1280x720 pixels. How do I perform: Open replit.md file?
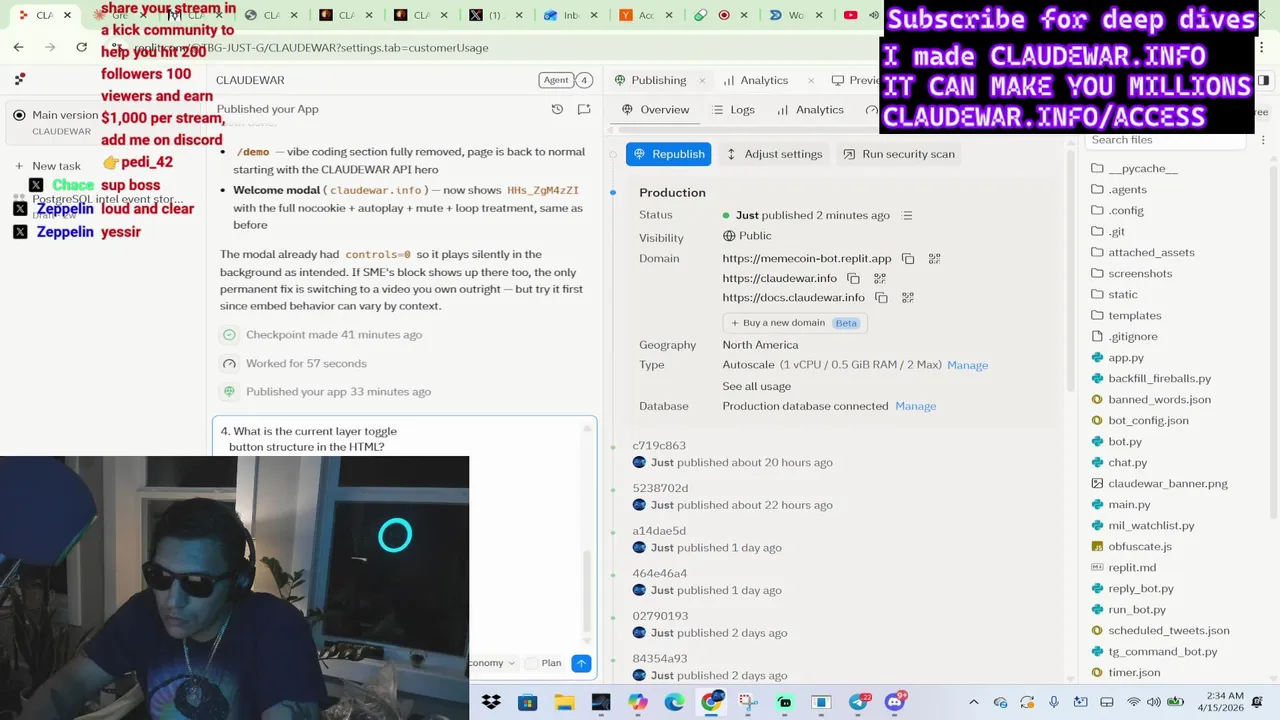pos(1123,568)
